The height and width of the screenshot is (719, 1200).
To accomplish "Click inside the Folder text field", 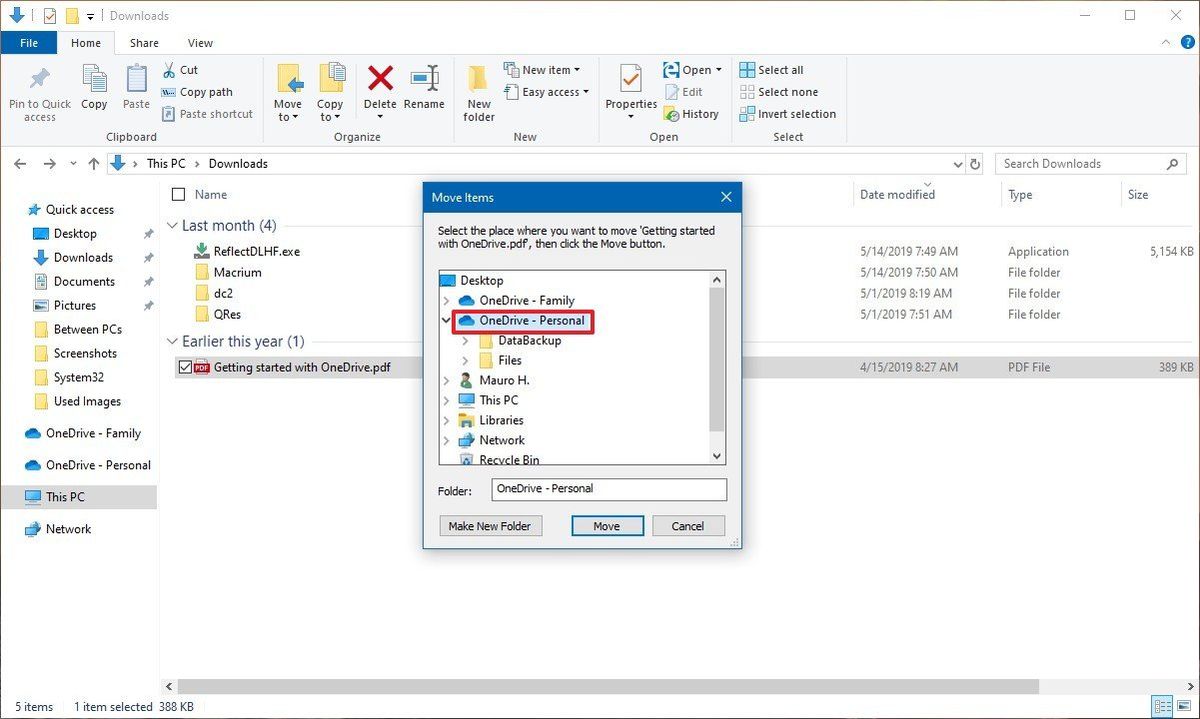I will pos(608,489).
